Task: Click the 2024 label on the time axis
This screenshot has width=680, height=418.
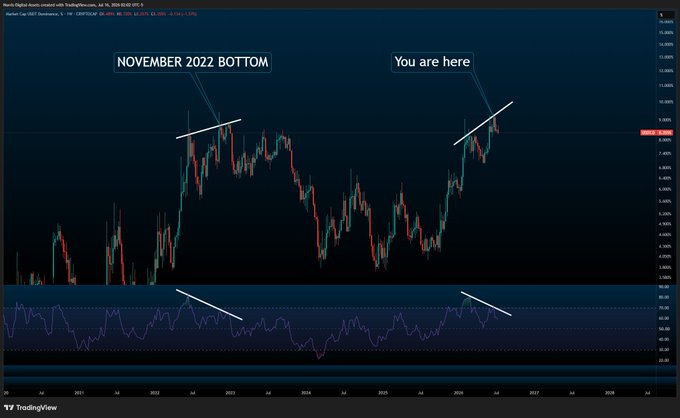Action: click(306, 393)
